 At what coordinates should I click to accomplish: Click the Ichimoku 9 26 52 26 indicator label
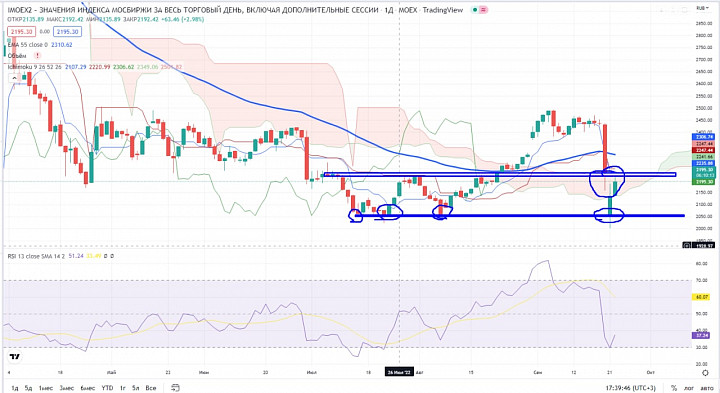coord(34,67)
